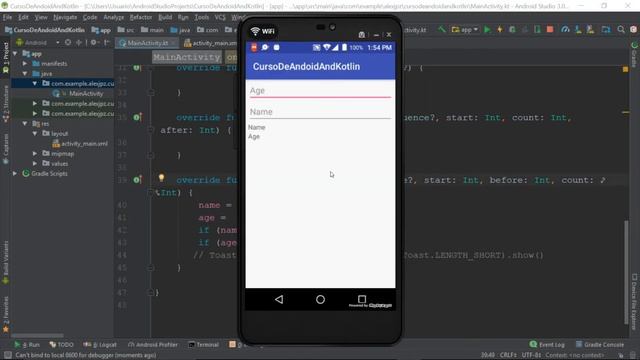
Task: Open the Terminal tool window
Action: pos(204,345)
